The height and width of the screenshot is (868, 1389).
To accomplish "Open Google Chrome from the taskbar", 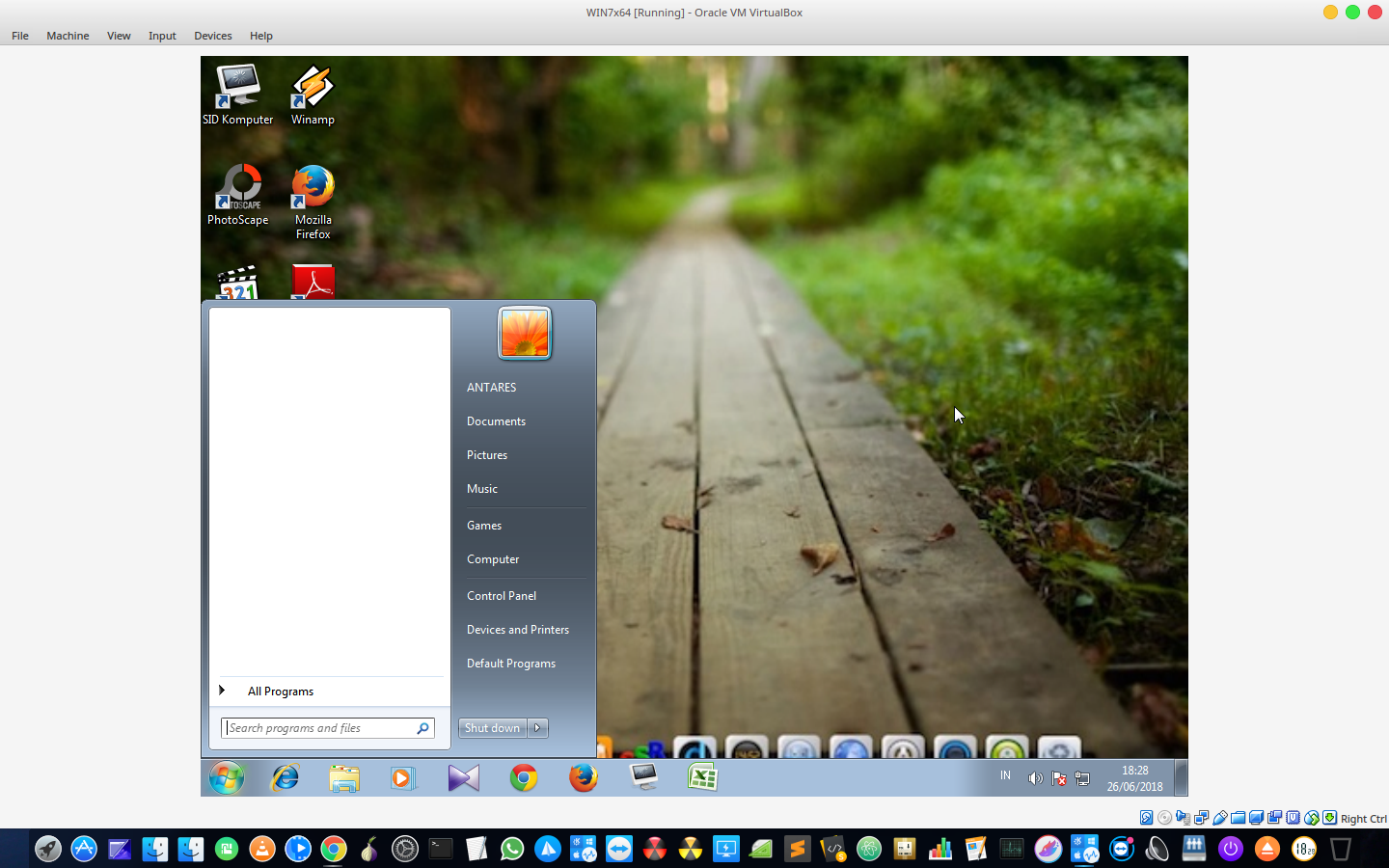I will click(x=524, y=778).
